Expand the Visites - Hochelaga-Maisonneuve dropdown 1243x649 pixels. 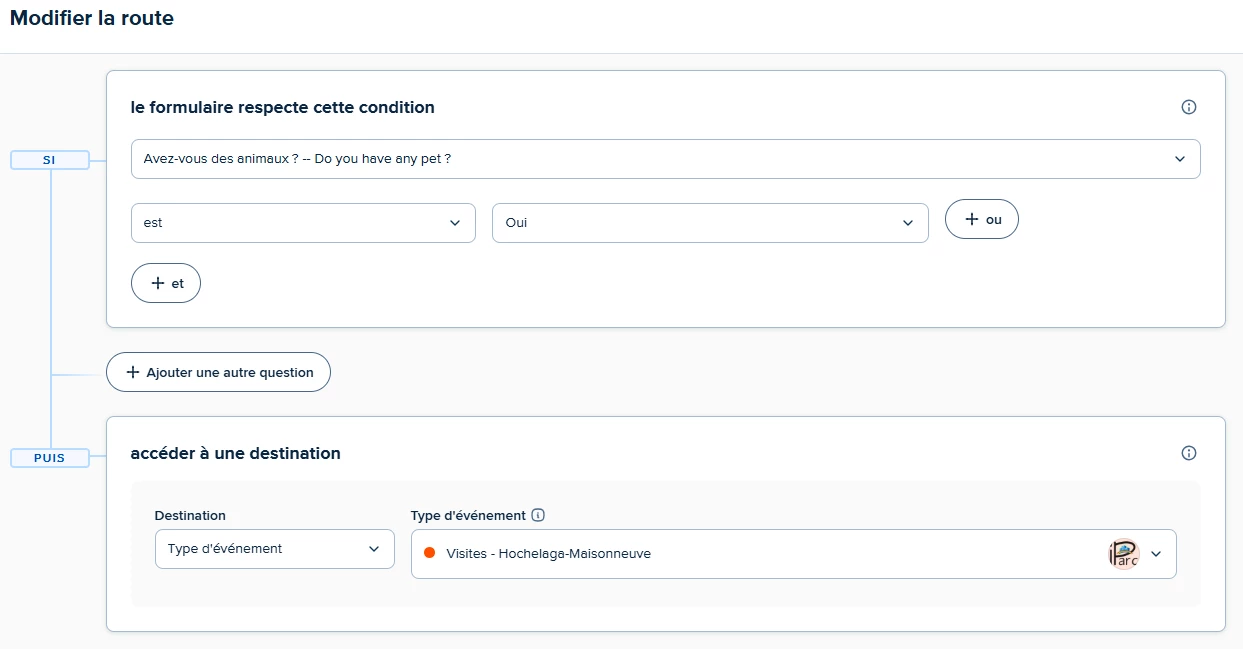(x=794, y=554)
